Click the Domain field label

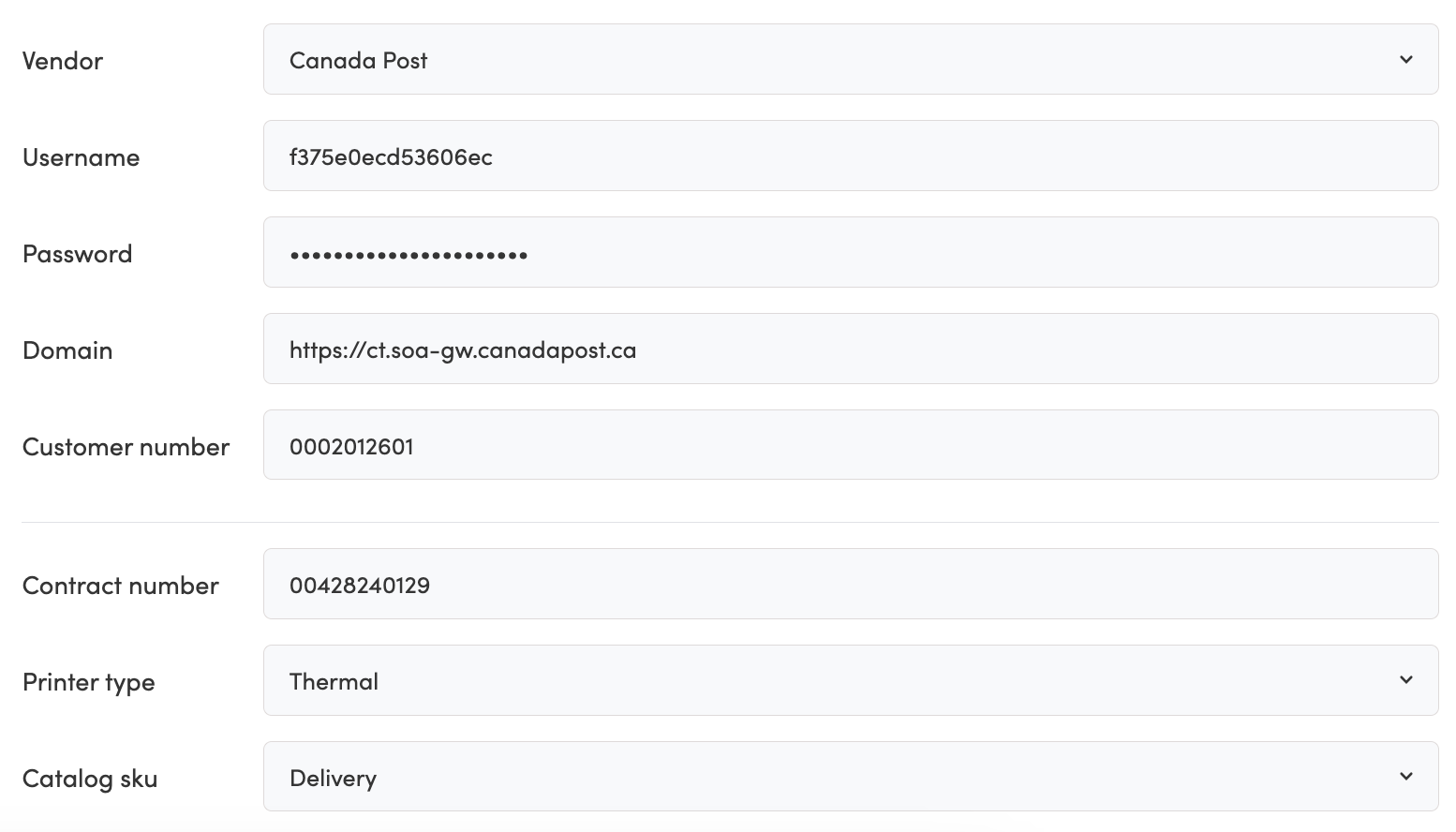tap(67, 350)
